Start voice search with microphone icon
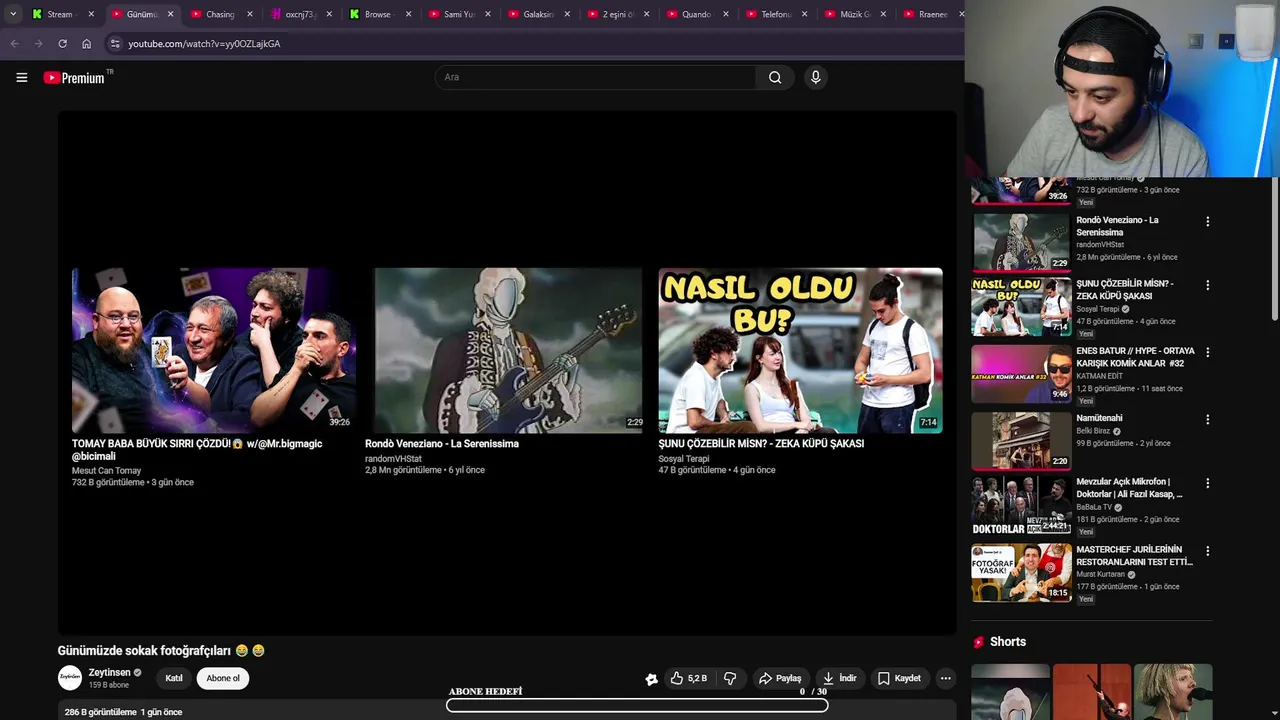This screenshot has height=720, width=1280. coord(815,77)
